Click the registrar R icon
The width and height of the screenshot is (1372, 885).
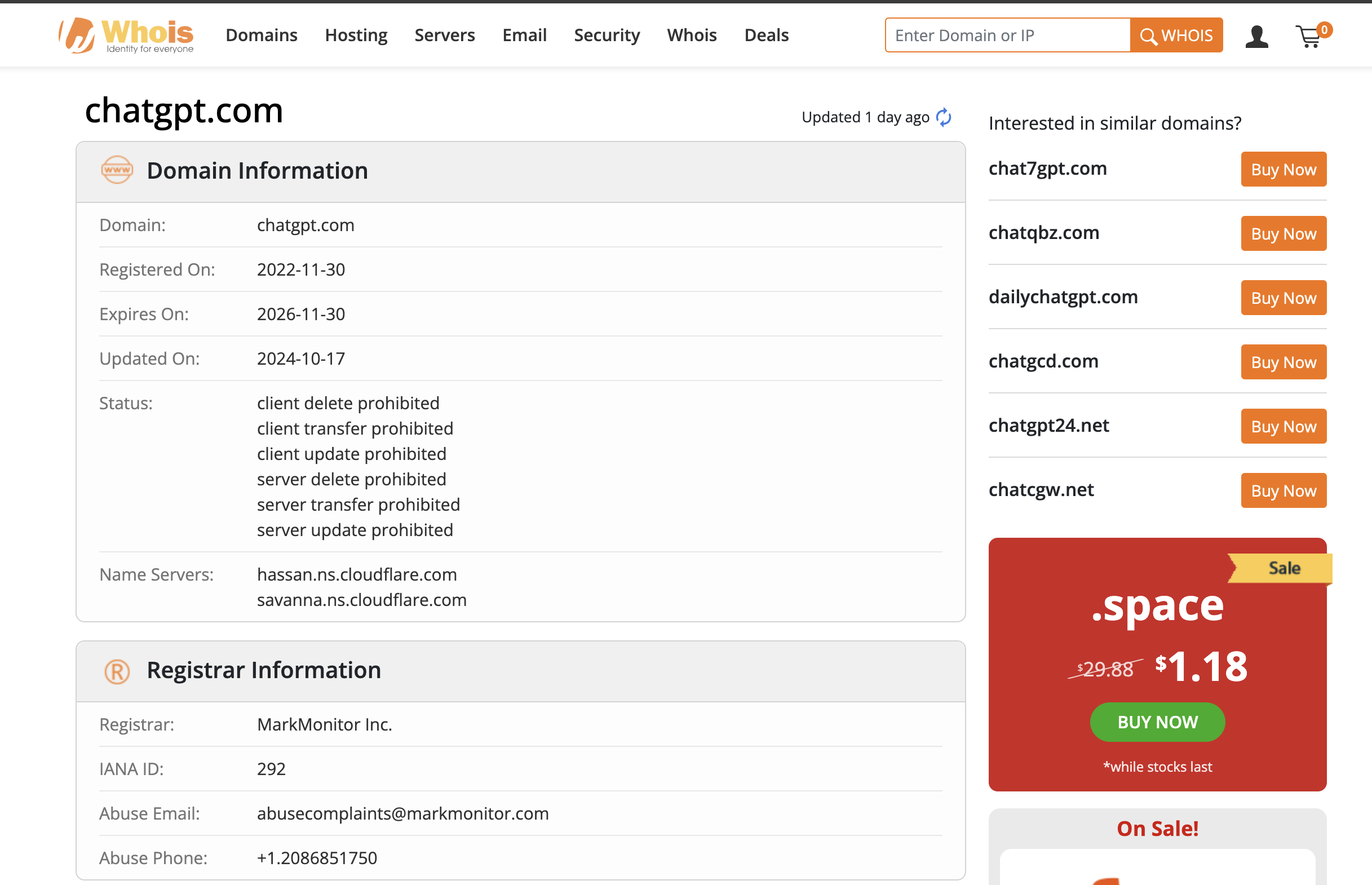(117, 671)
